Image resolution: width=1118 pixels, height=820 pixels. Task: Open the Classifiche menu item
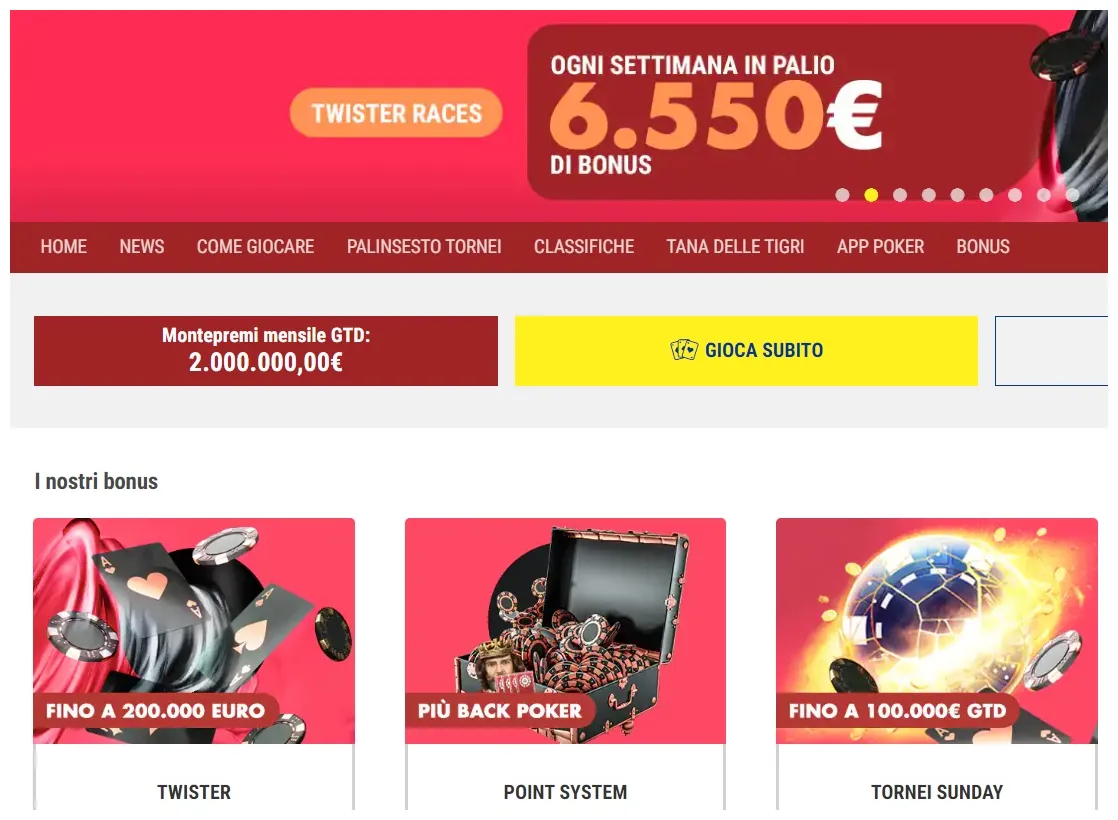[x=584, y=247]
